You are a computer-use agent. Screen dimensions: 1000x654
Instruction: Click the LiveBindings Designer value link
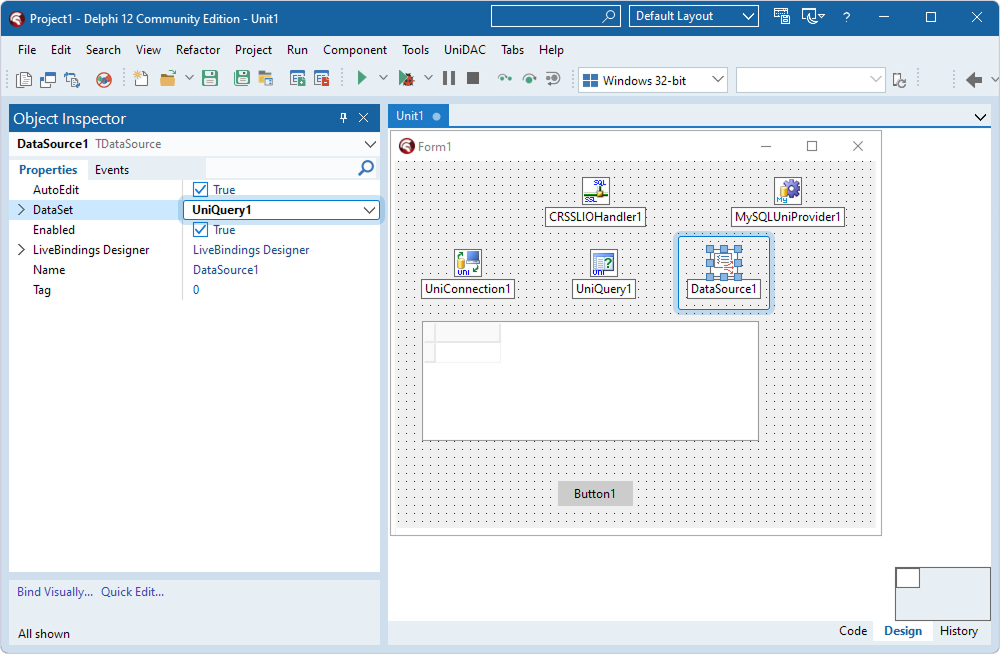pyautogui.click(x=251, y=249)
